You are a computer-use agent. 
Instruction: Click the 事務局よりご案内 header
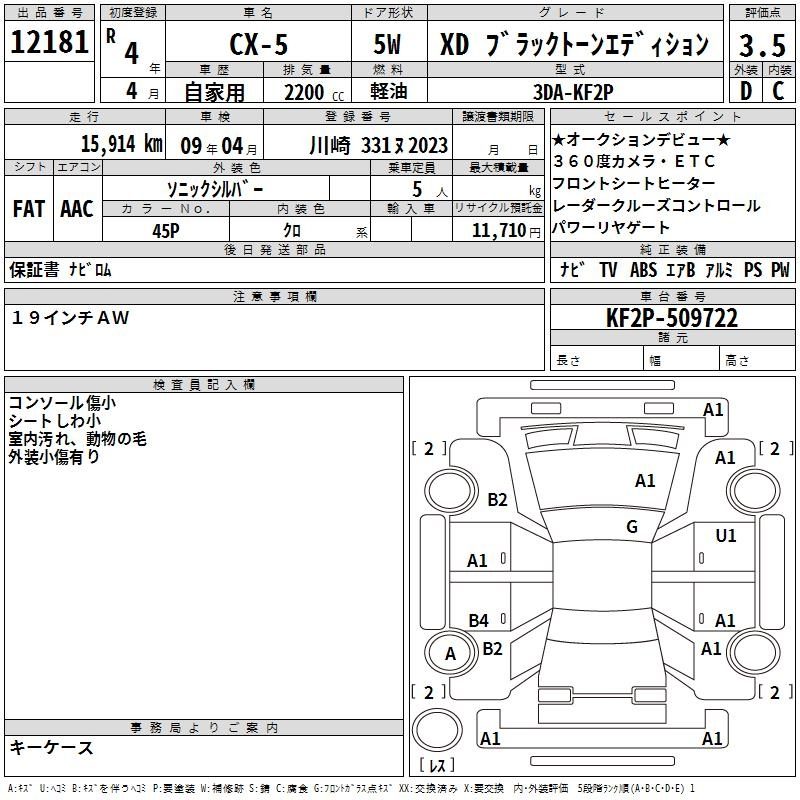(x=204, y=728)
